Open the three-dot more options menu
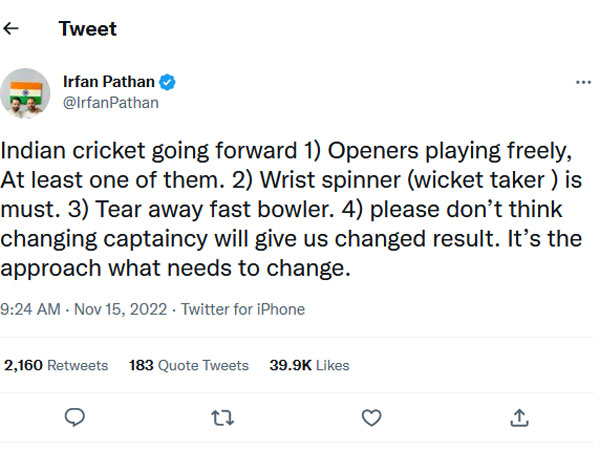 (584, 82)
